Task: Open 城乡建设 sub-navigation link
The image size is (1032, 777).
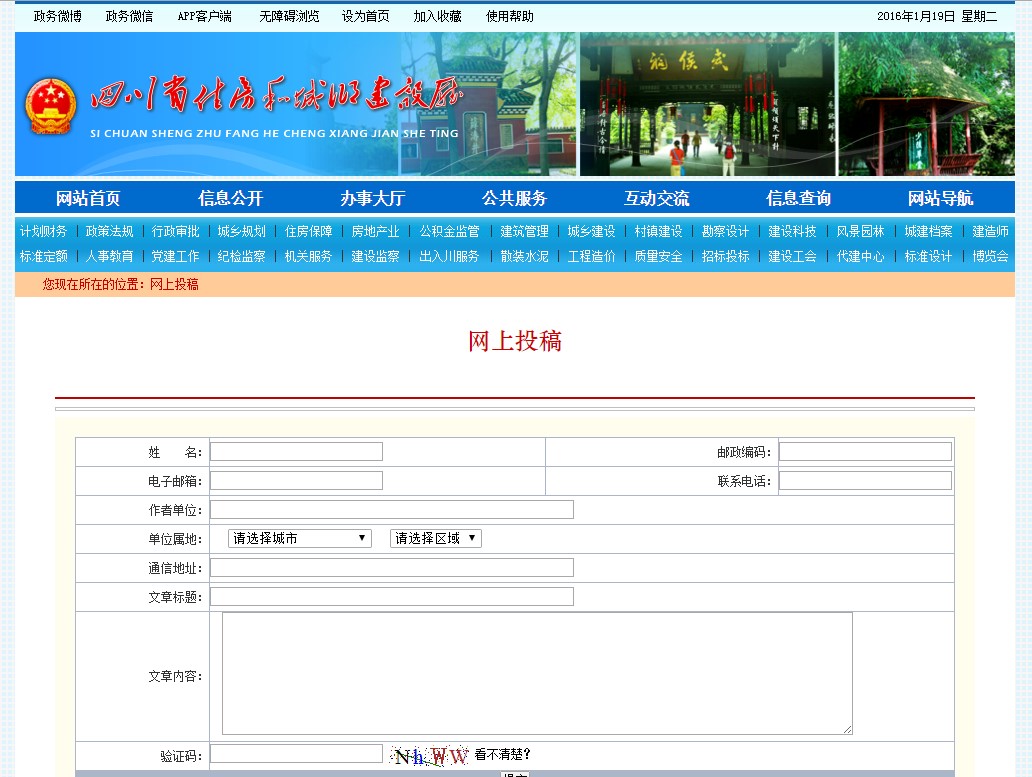Action: pos(591,231)
